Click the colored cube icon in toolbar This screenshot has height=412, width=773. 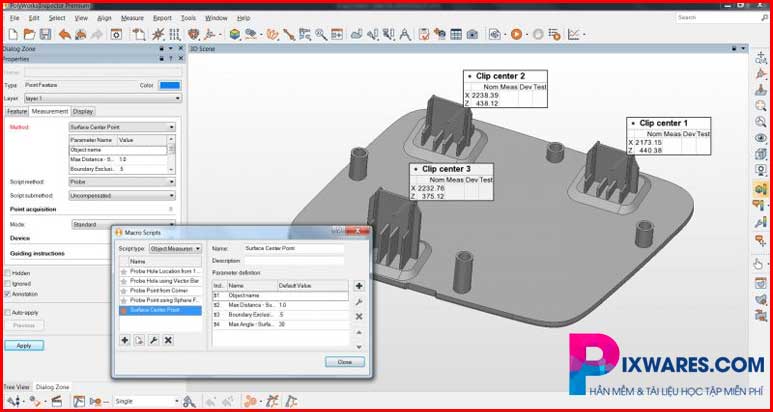pyautogui.click(x=235, y=34)
